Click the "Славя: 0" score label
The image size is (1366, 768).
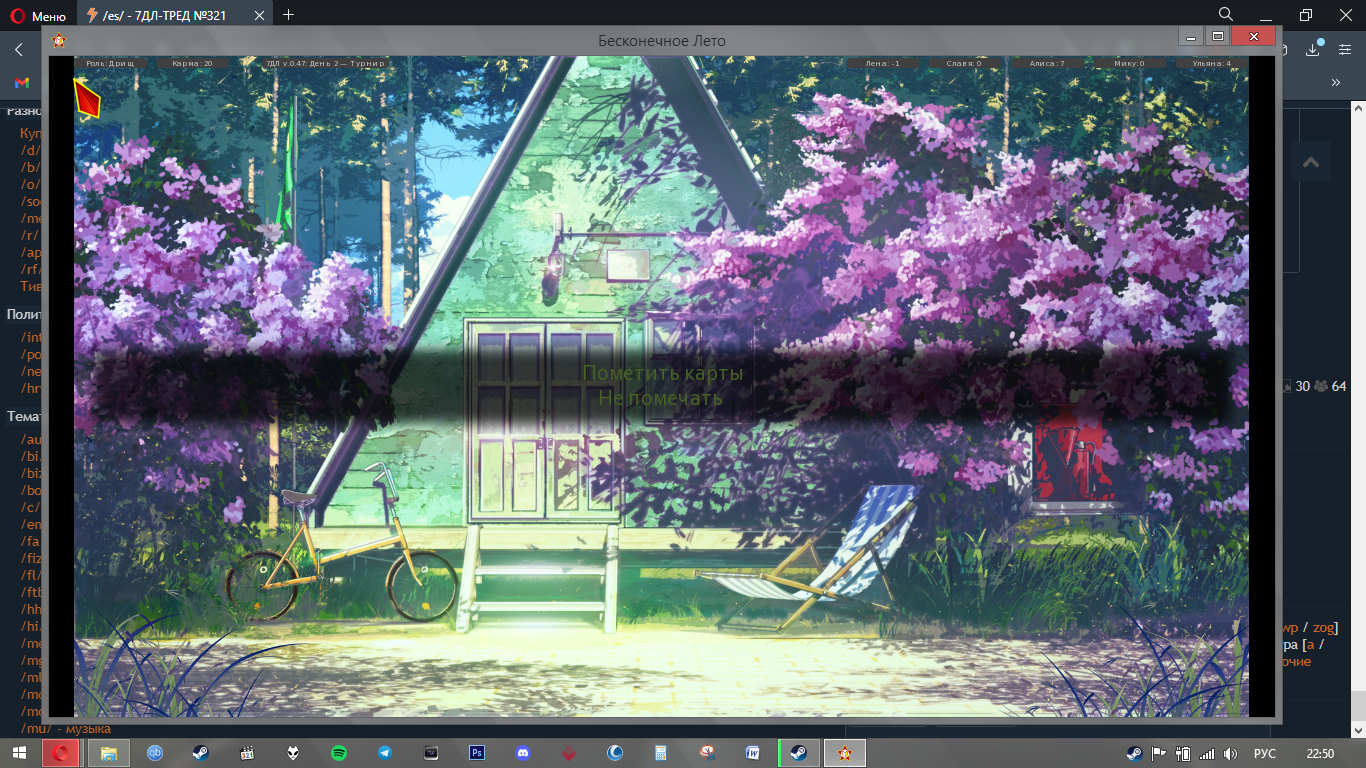point(965,63)
